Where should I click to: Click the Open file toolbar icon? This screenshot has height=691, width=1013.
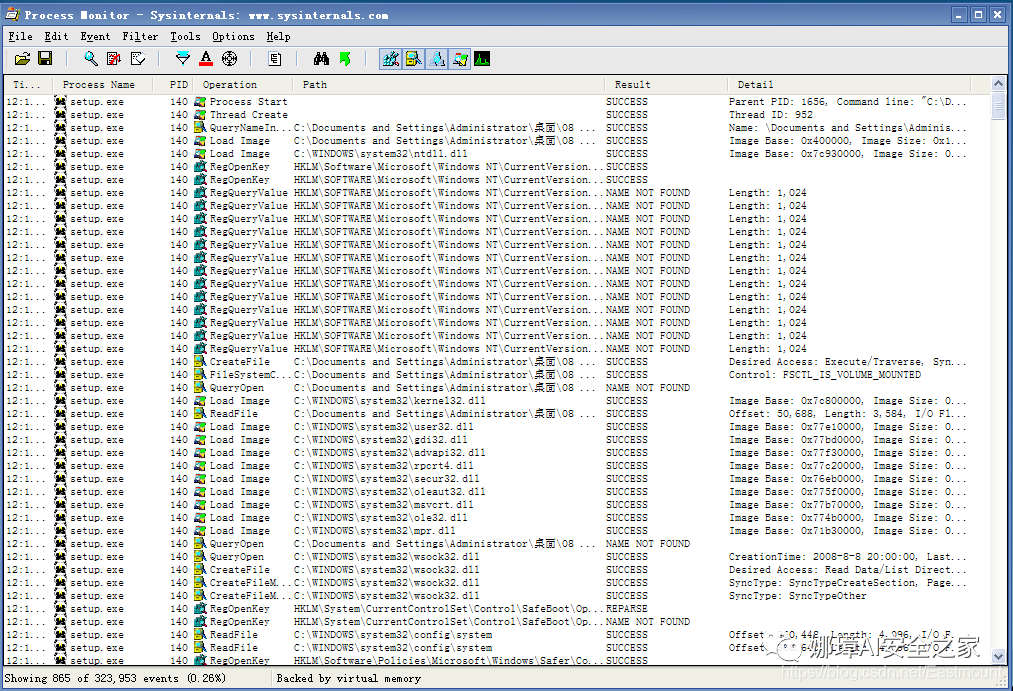pyautogui.click(x=23, y=59)
